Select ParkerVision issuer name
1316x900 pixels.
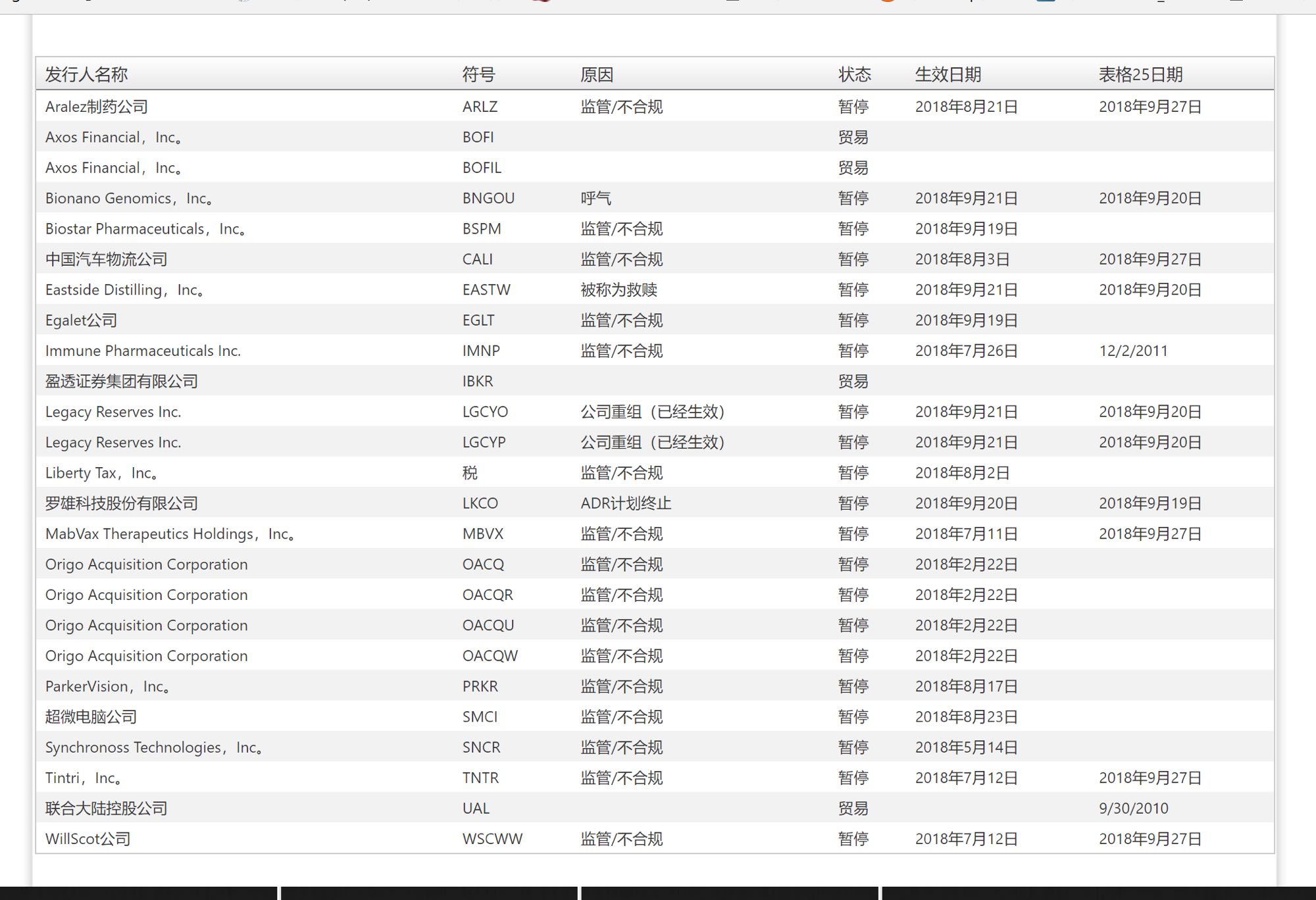(x=108, y=686)
